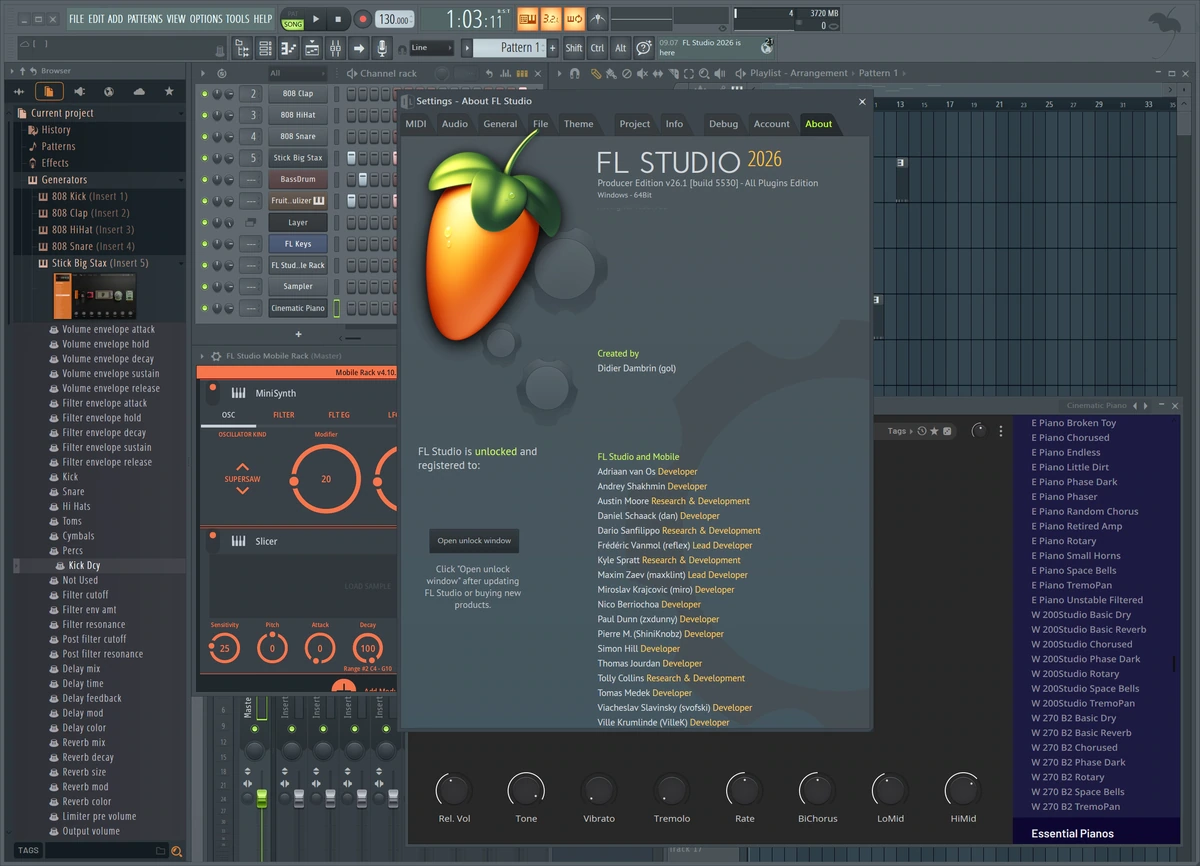Switch to the Theme settings tab

[578, 124]
